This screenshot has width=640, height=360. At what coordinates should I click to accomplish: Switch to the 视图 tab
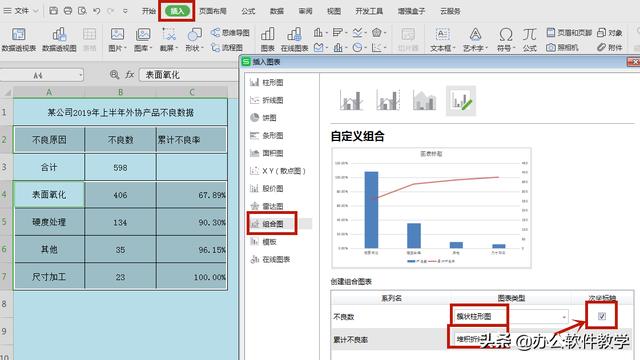click(334, 11)
